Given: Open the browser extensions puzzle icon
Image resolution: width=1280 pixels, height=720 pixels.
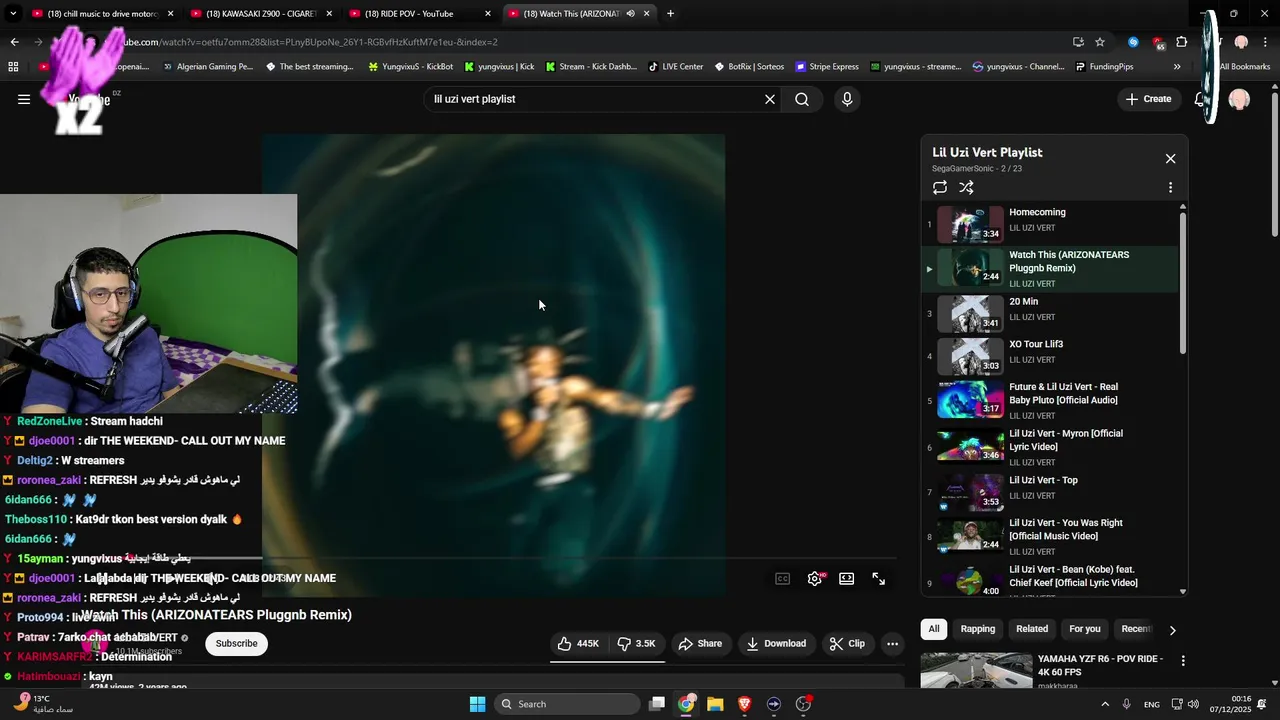Looking at the screenshot, I should point(1182,42).
